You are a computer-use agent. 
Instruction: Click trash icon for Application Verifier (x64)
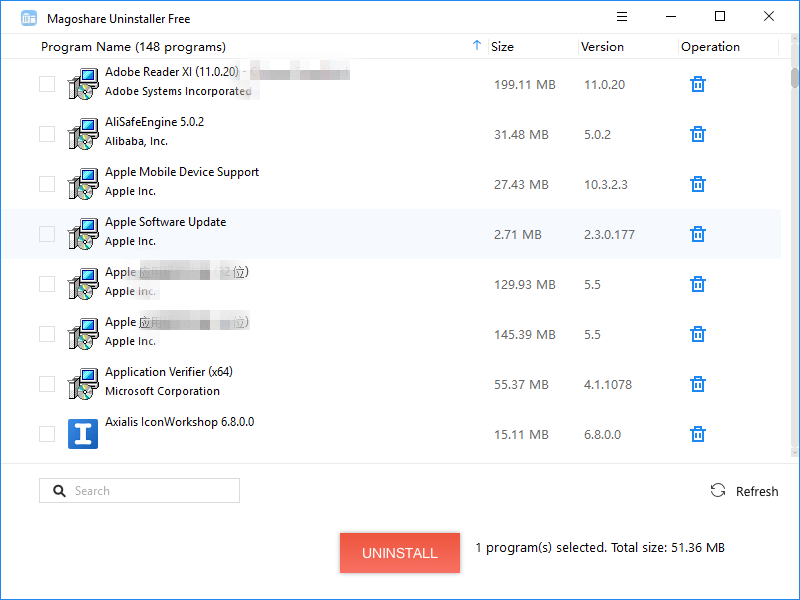[x=698, y=384]
